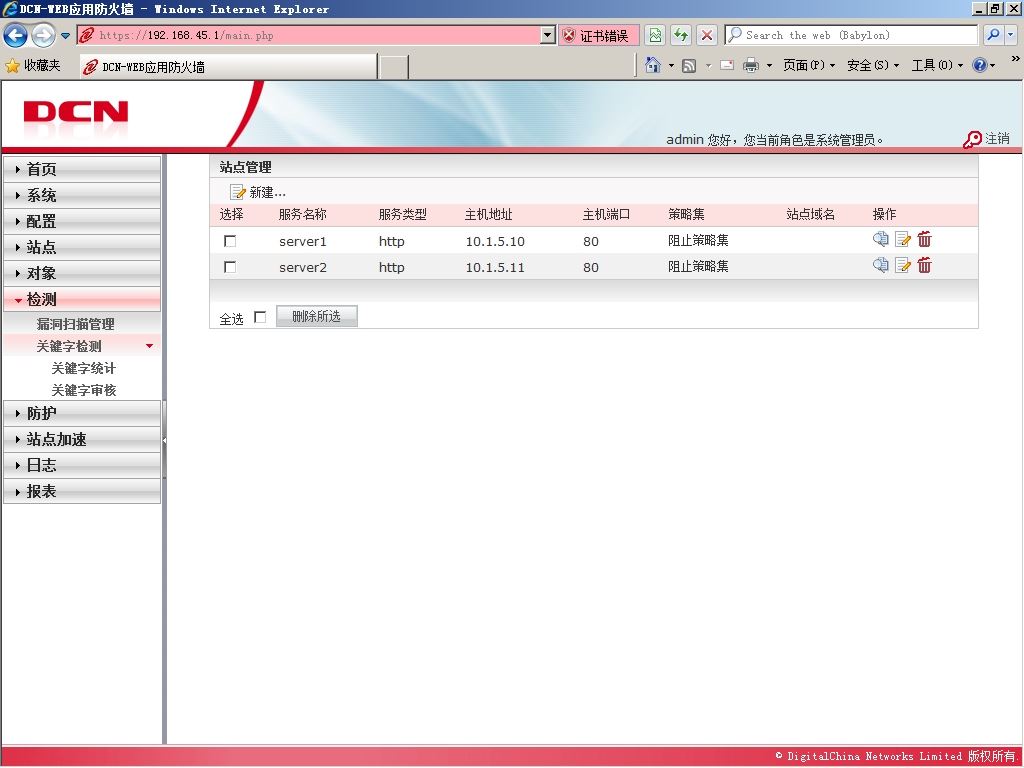Click the 删除所选 button
This screenshot has height=768, width=1024.
317,317
